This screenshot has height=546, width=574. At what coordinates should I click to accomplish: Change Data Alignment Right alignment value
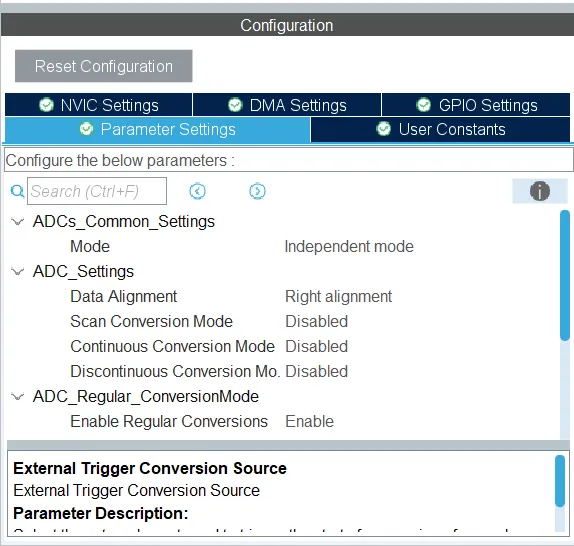point(338,296)
